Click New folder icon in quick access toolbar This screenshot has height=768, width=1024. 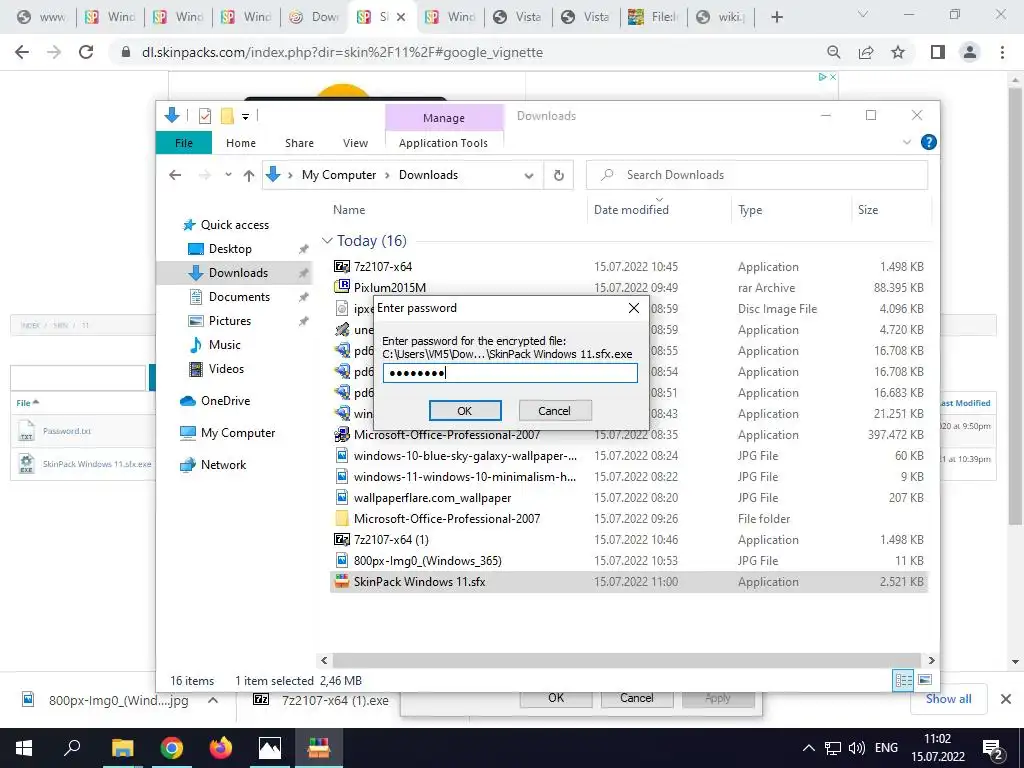click(227, 116)
